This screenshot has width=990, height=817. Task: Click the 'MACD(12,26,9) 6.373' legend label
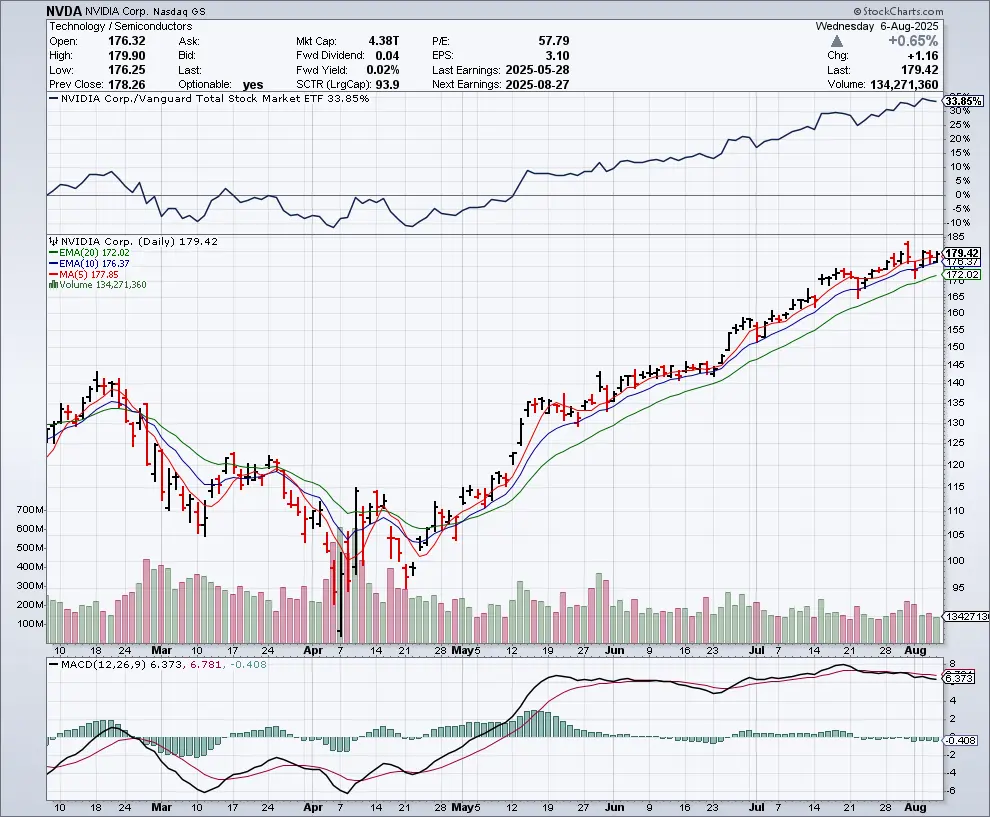pos(122,664)
